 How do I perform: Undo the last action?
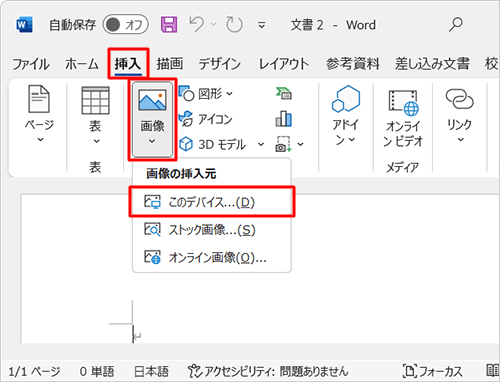[x=196, y=25]
